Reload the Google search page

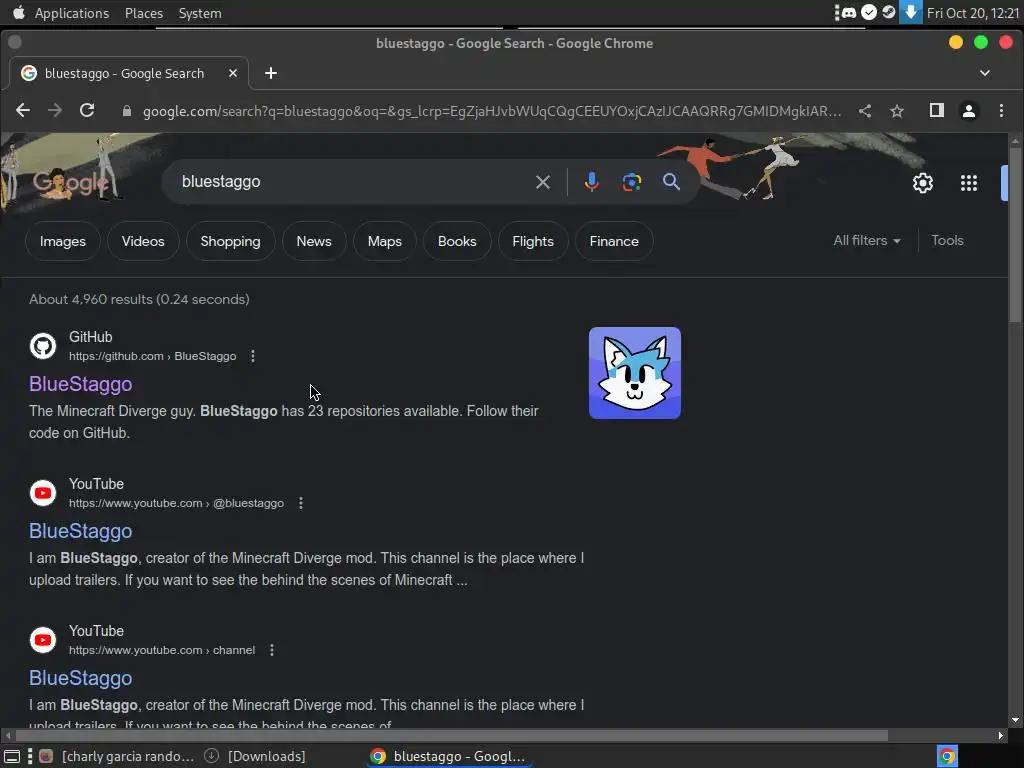(x=87, y=110)
